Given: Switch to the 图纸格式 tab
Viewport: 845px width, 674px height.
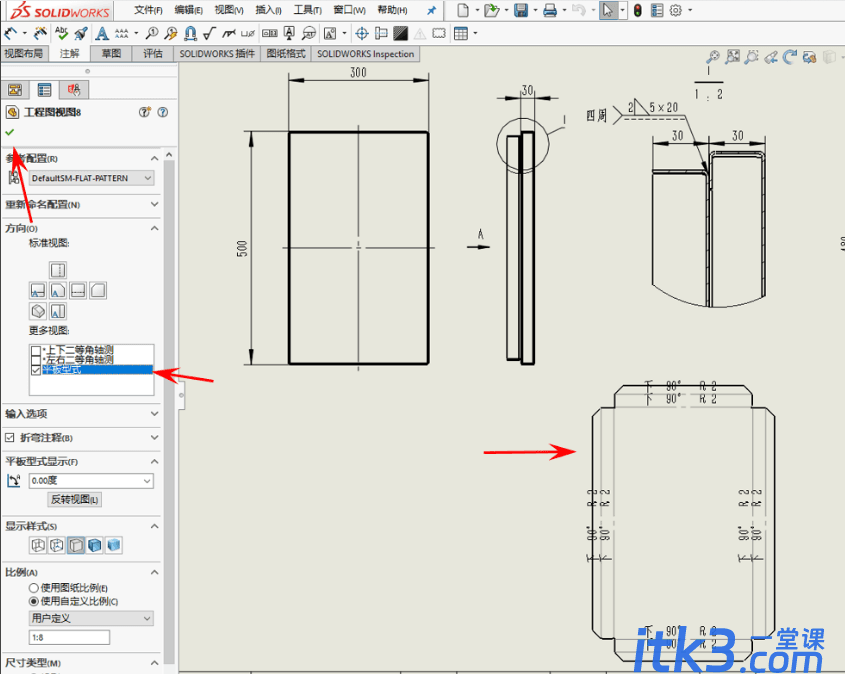Looking at the screenshot, I should 286,54.
